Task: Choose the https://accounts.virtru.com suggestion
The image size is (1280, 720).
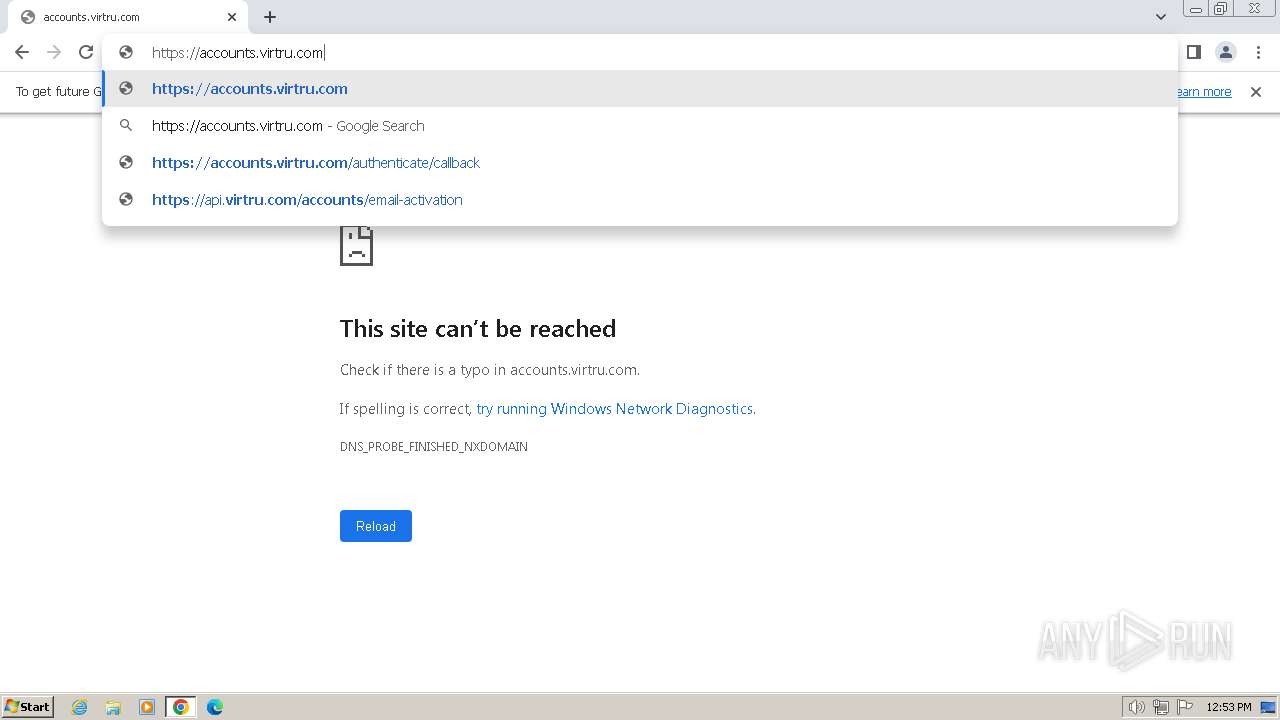Action: click(640, 89)
